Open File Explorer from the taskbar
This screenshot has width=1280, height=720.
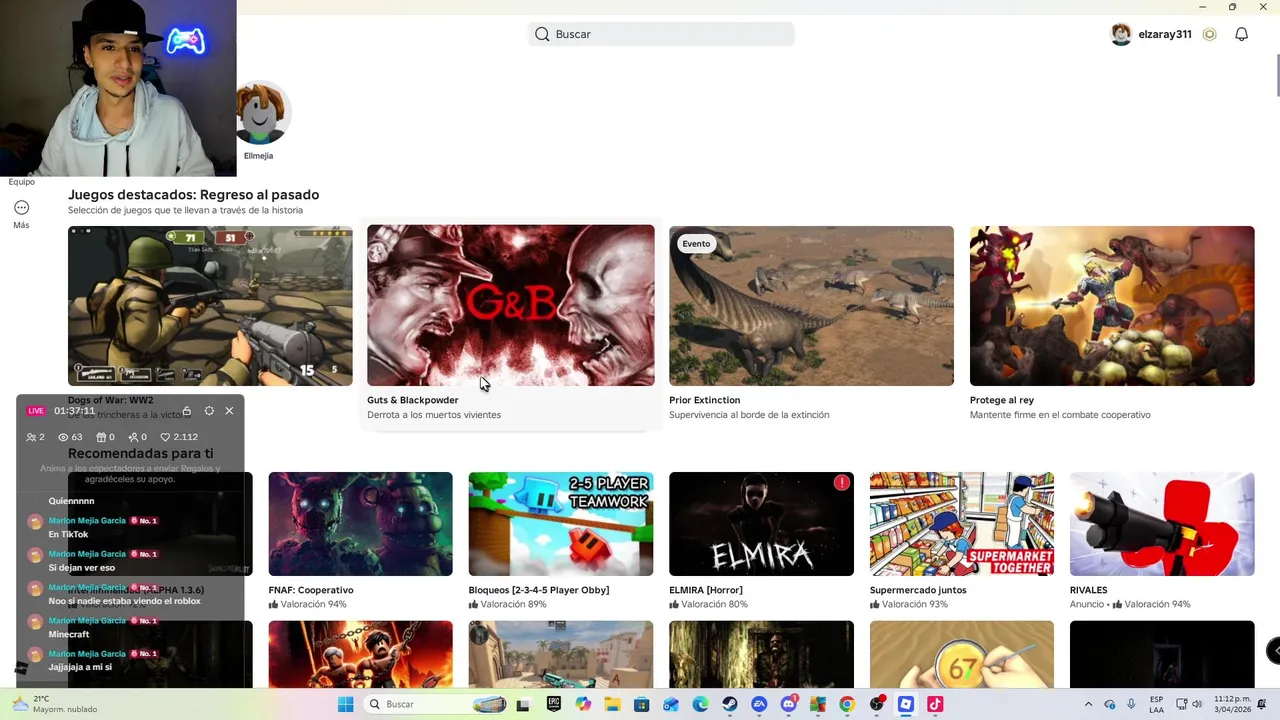(x=612, y=704)
